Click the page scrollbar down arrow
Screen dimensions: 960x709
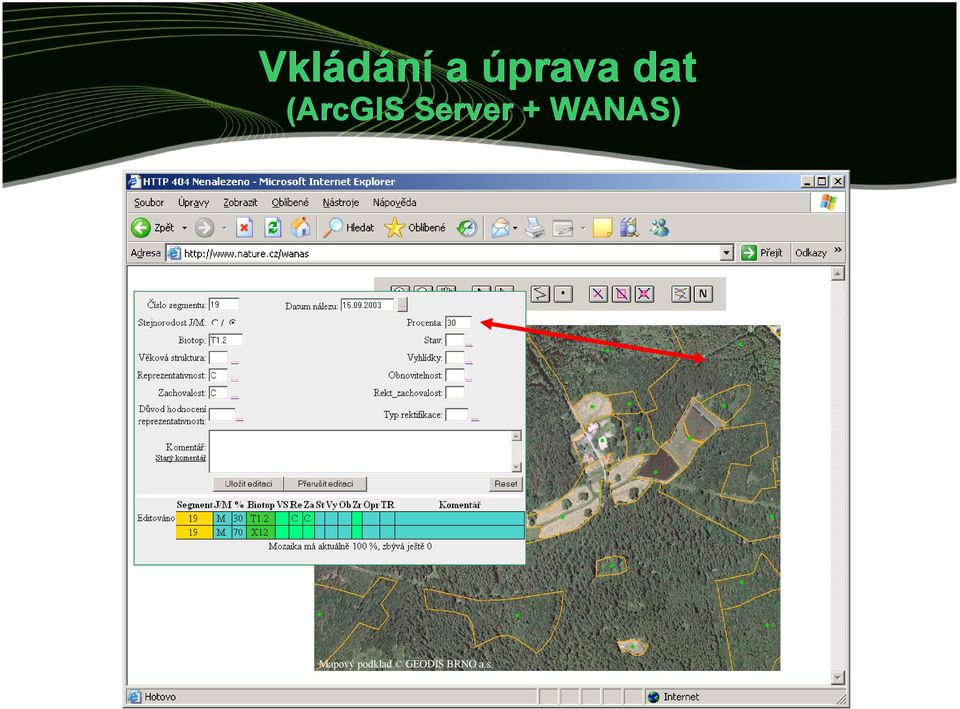pos(838,678)
